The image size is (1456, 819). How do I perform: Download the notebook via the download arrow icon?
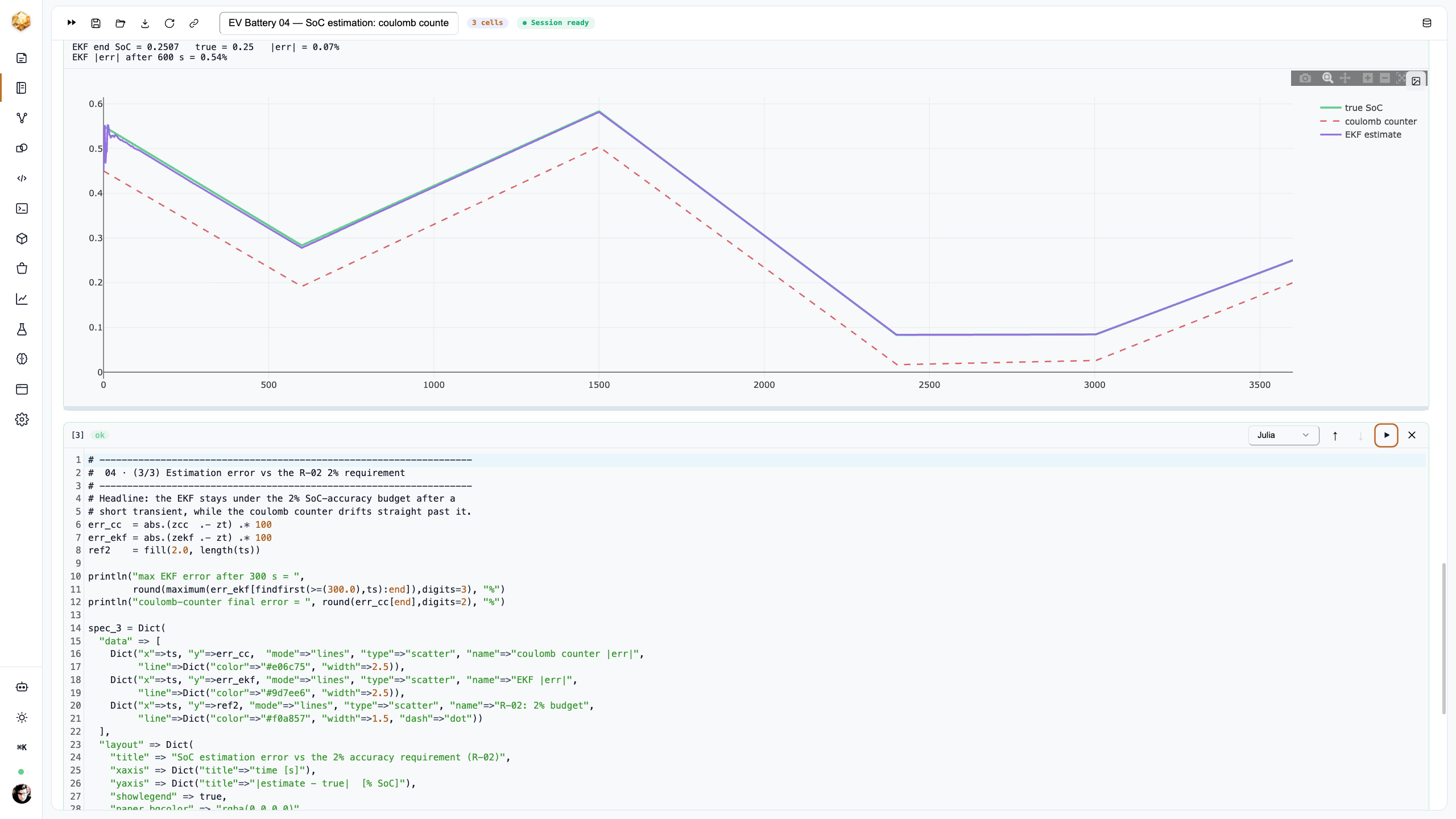pos(145,23)
